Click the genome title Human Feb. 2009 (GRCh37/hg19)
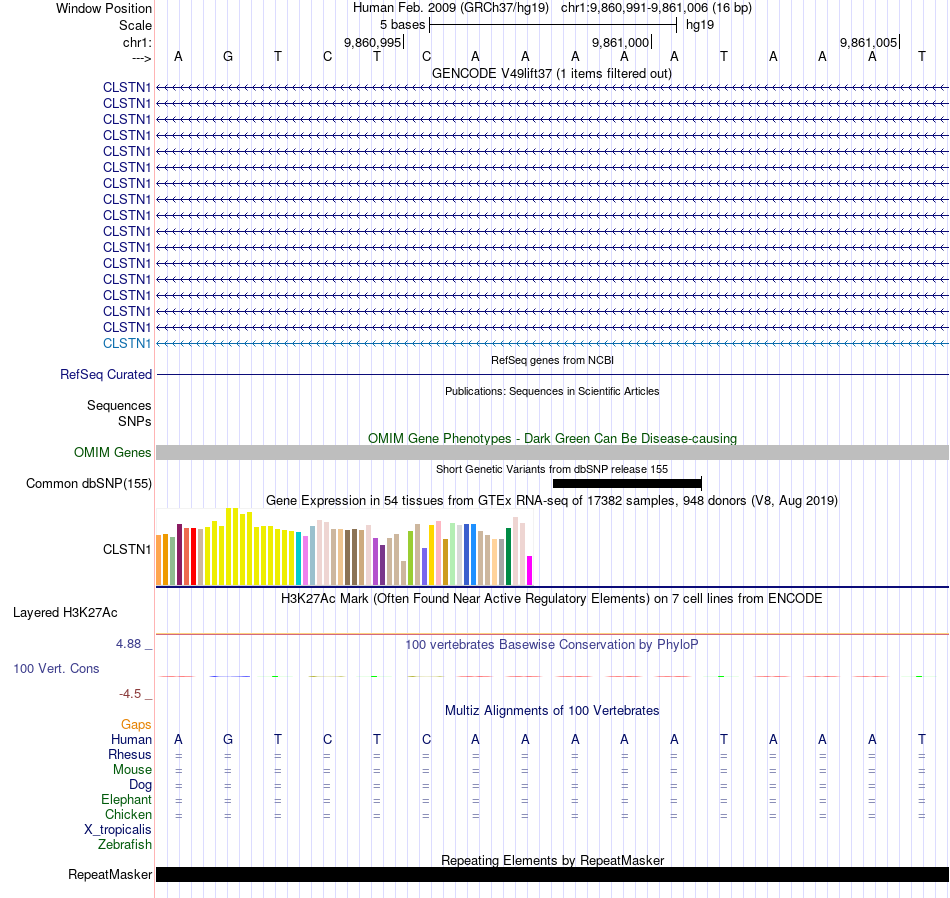This screenshot has height=898, width=950. 451,8
